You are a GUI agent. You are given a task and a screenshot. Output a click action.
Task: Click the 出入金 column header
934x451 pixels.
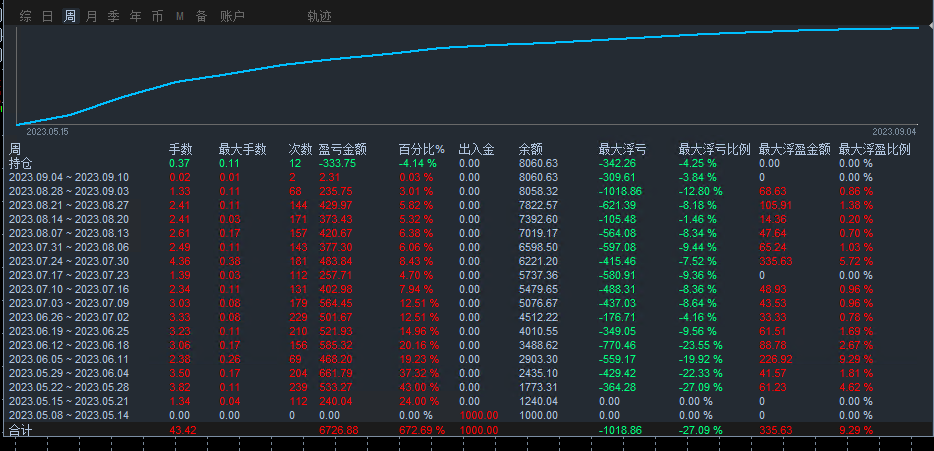coord(477,150)
